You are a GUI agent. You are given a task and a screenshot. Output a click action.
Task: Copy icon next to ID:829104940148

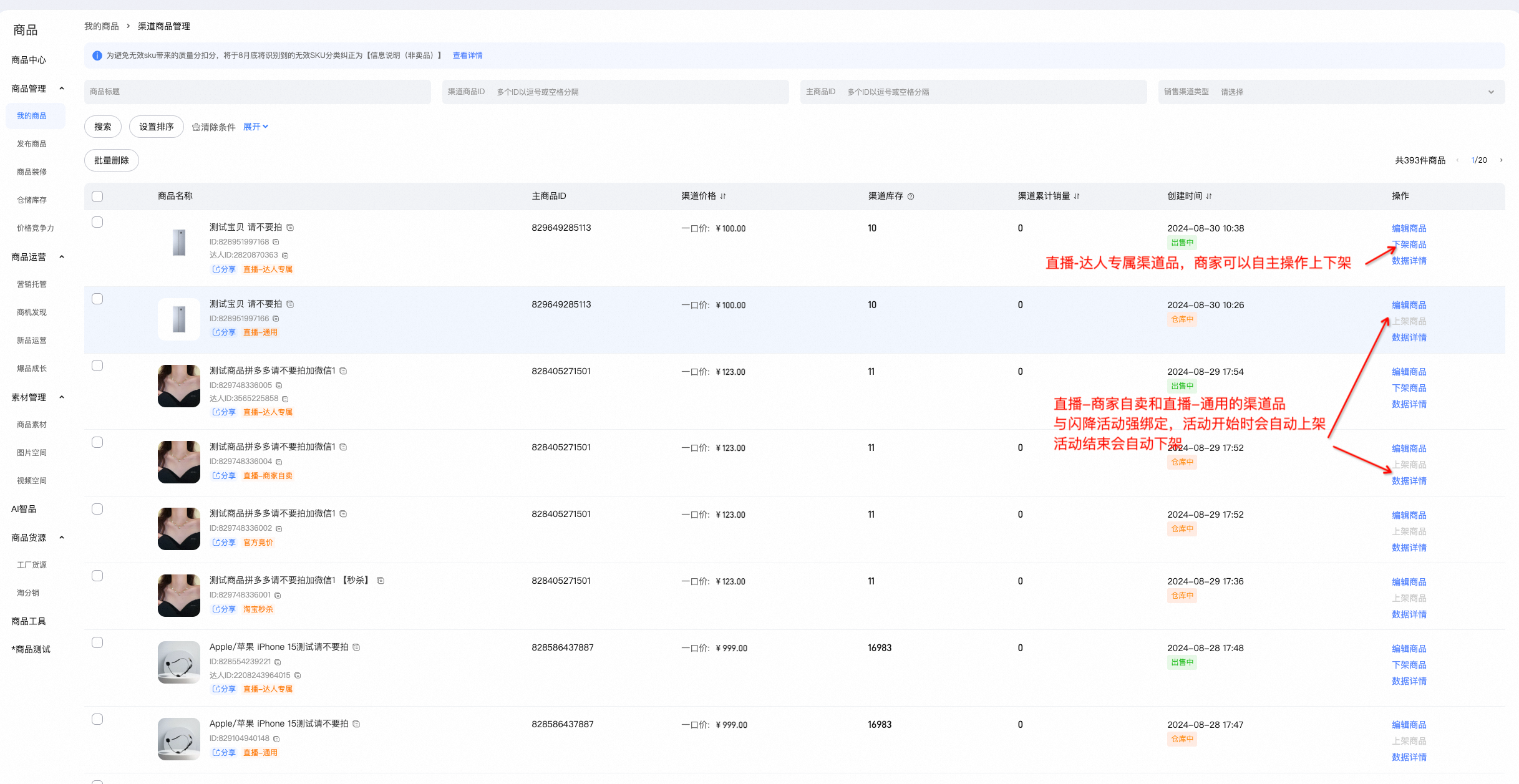(x=276, y=738)
